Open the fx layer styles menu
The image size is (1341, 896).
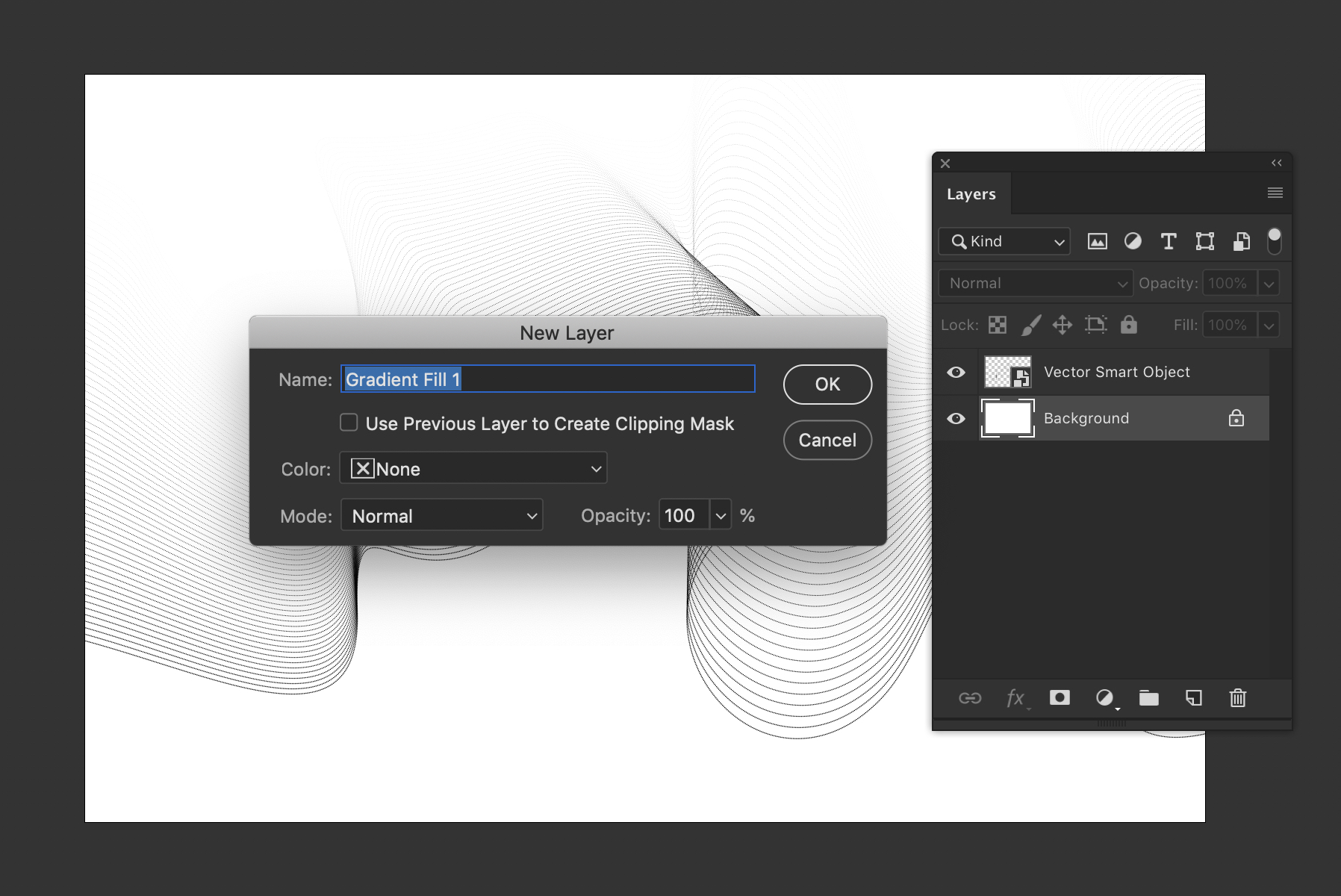[1016, 698]
